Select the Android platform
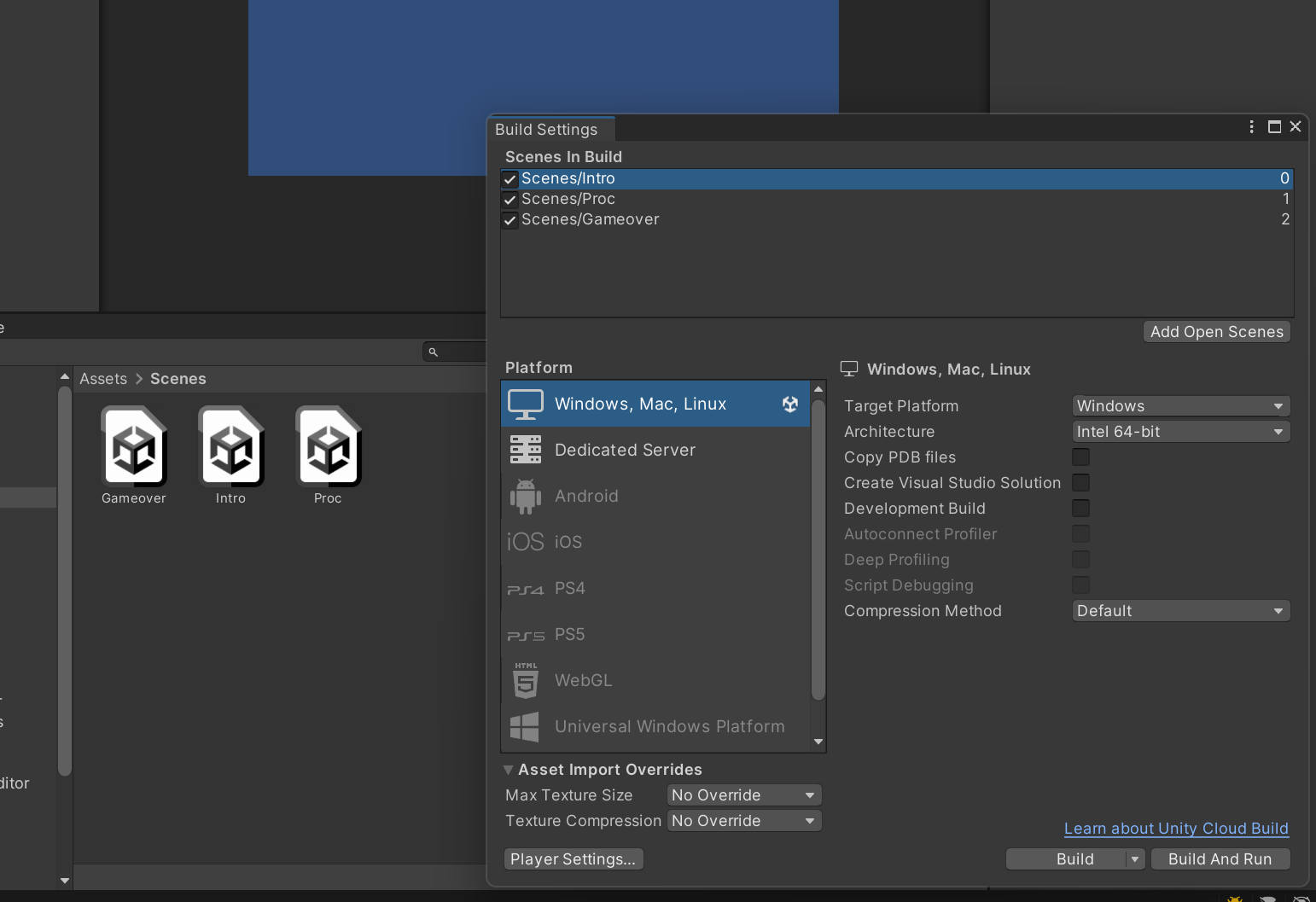Viewport: 1316px width, 902px height. pyautogui.click(x=655, y=496)
